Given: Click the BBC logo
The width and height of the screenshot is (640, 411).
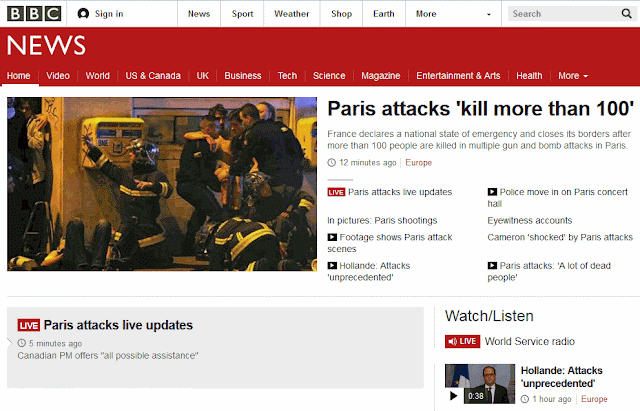Looking at the screenshot, I should tap(34, 13).
